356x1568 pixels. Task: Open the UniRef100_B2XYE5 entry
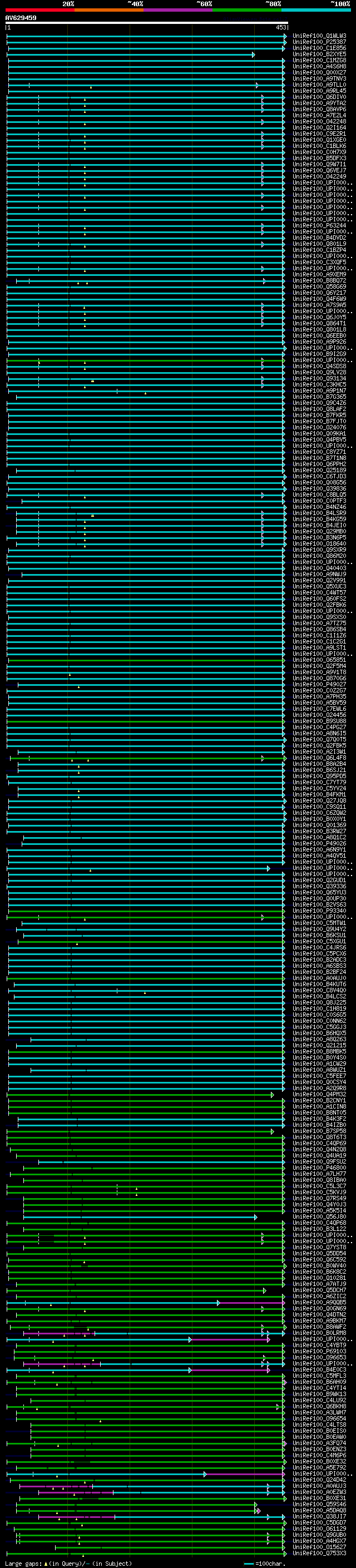click(x=319, y=54)
